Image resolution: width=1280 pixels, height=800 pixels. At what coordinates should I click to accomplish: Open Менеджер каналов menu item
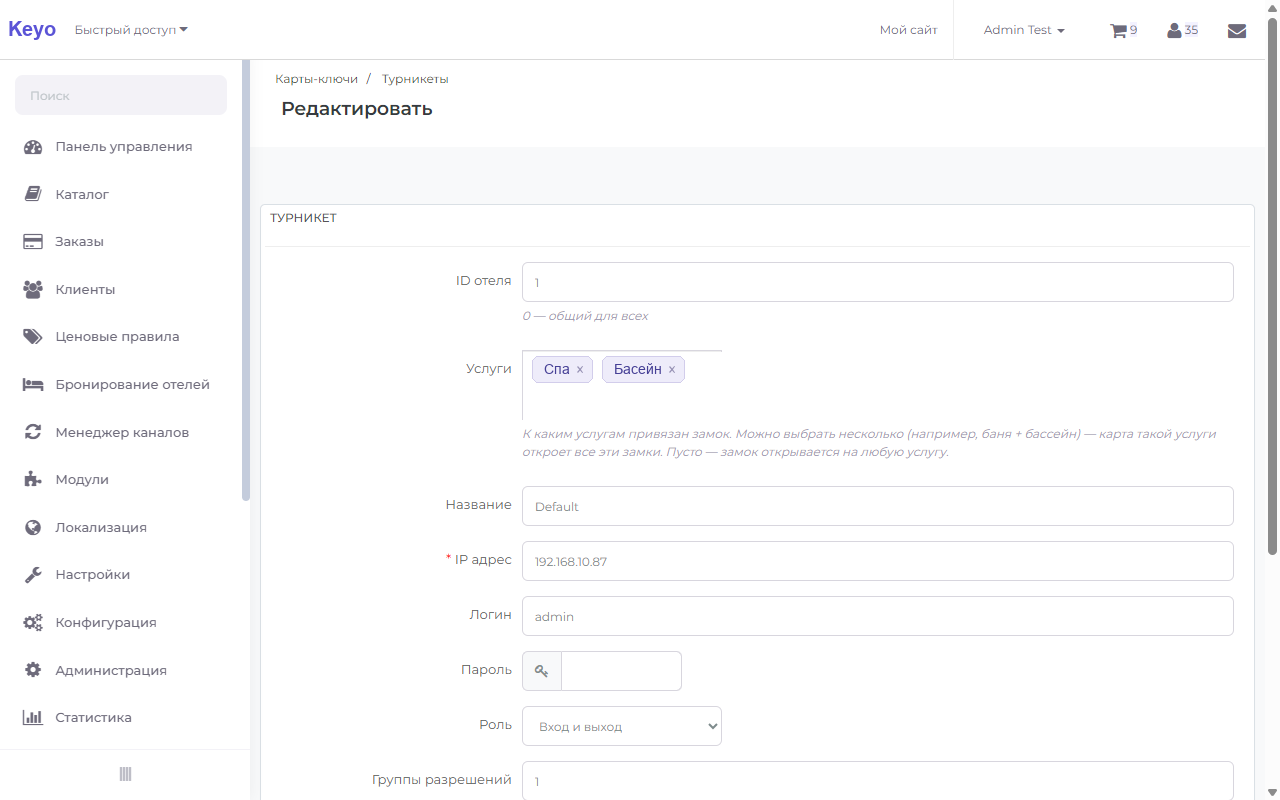click(x=122, y=432)
